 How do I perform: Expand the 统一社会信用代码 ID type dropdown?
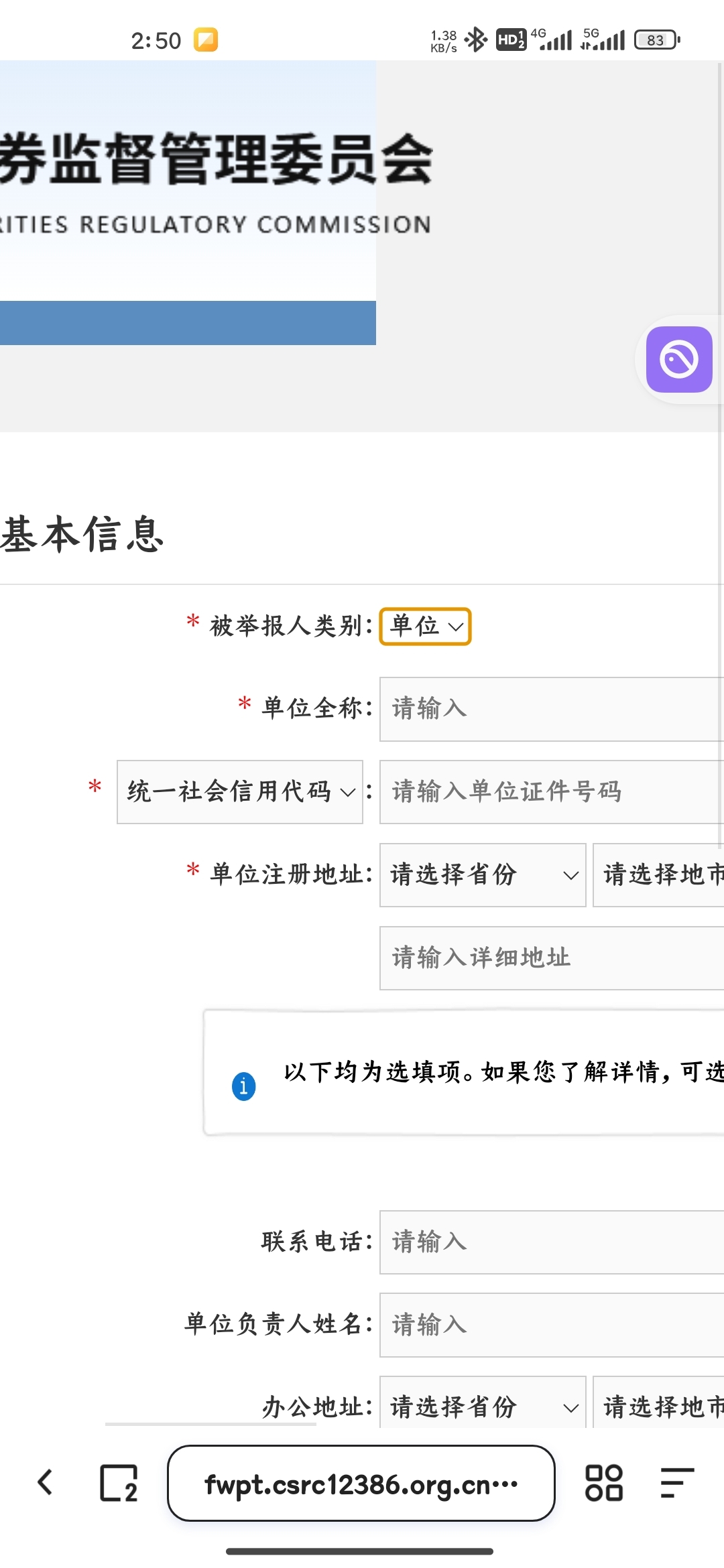(x=240, y=791)
